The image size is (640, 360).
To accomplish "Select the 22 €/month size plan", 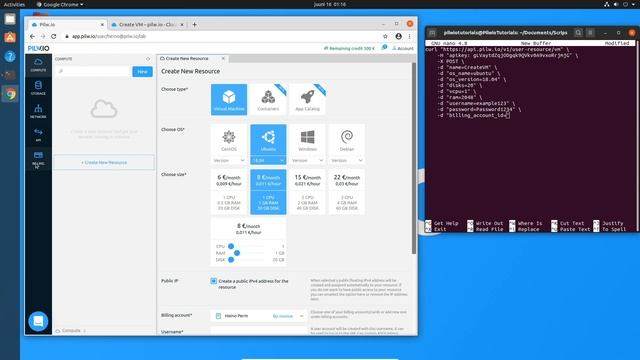I will click(347, 192).
